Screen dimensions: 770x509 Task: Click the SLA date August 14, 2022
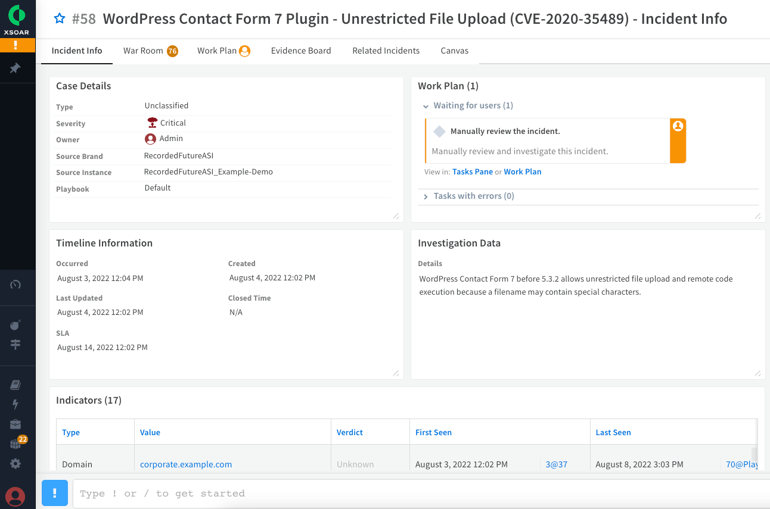102,348
